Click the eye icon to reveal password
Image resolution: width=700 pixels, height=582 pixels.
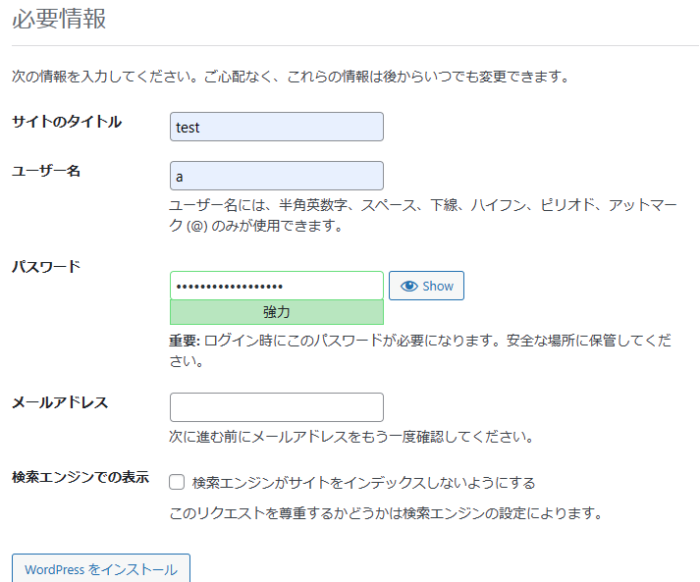409,286
